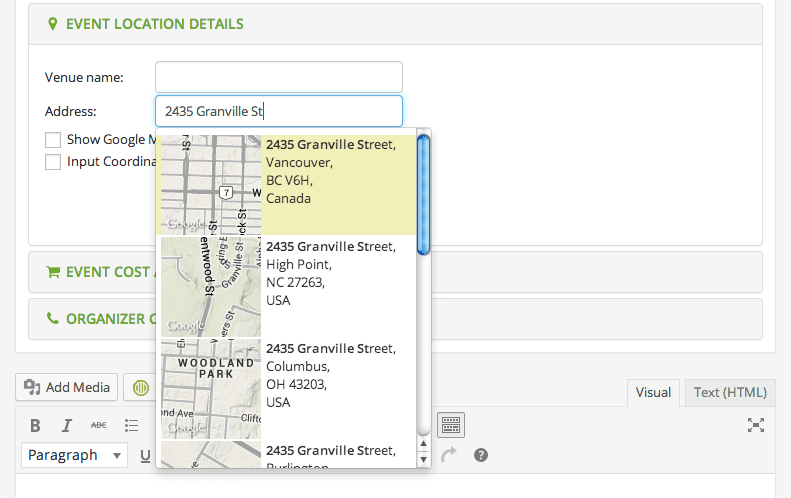This screenshot has height=498, width=791.
Task: Click into the Venue name field
Action: [279, 77]
